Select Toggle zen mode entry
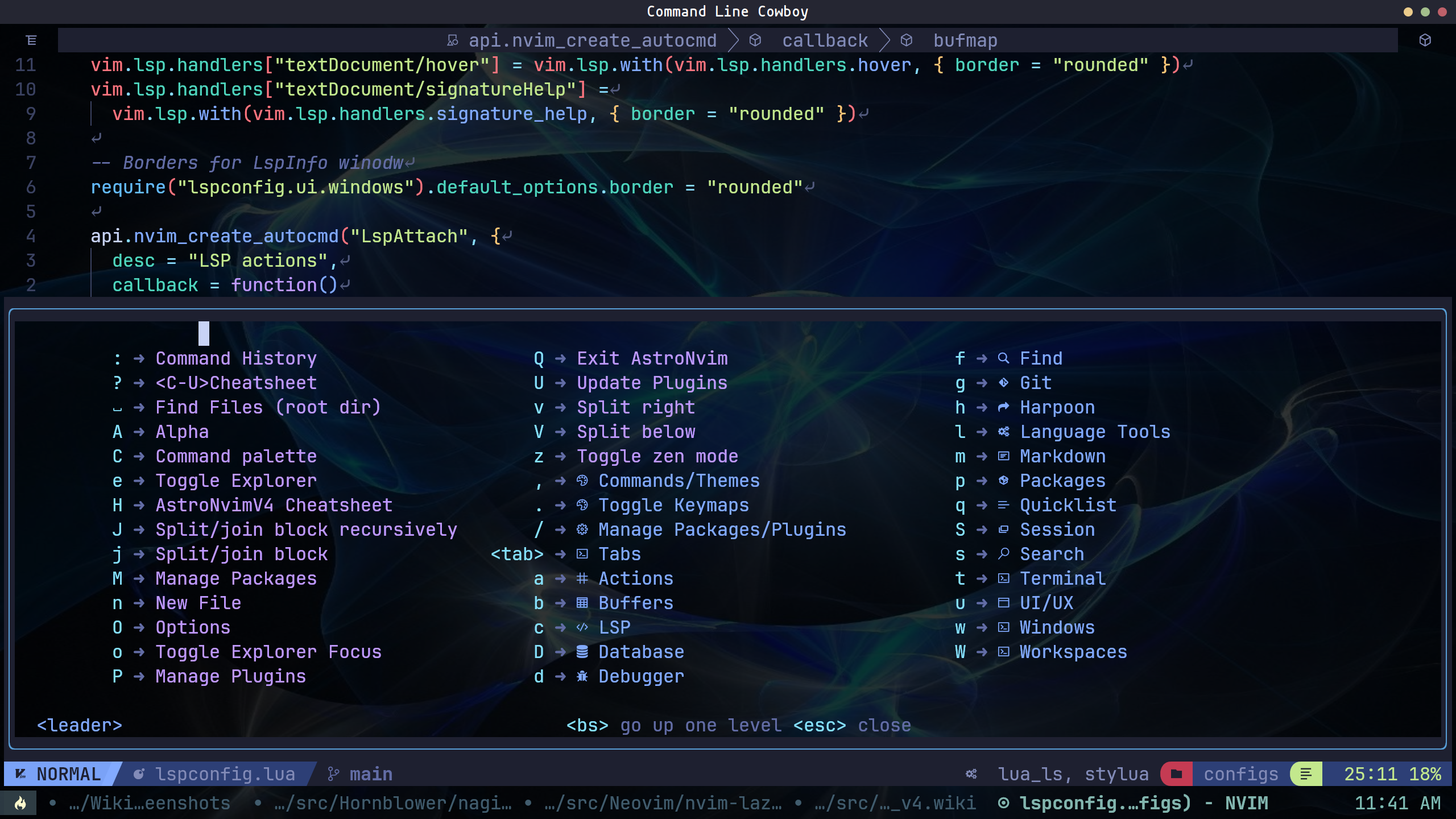The height and width of the screenshot is (819, 1456). pos(657,456)
